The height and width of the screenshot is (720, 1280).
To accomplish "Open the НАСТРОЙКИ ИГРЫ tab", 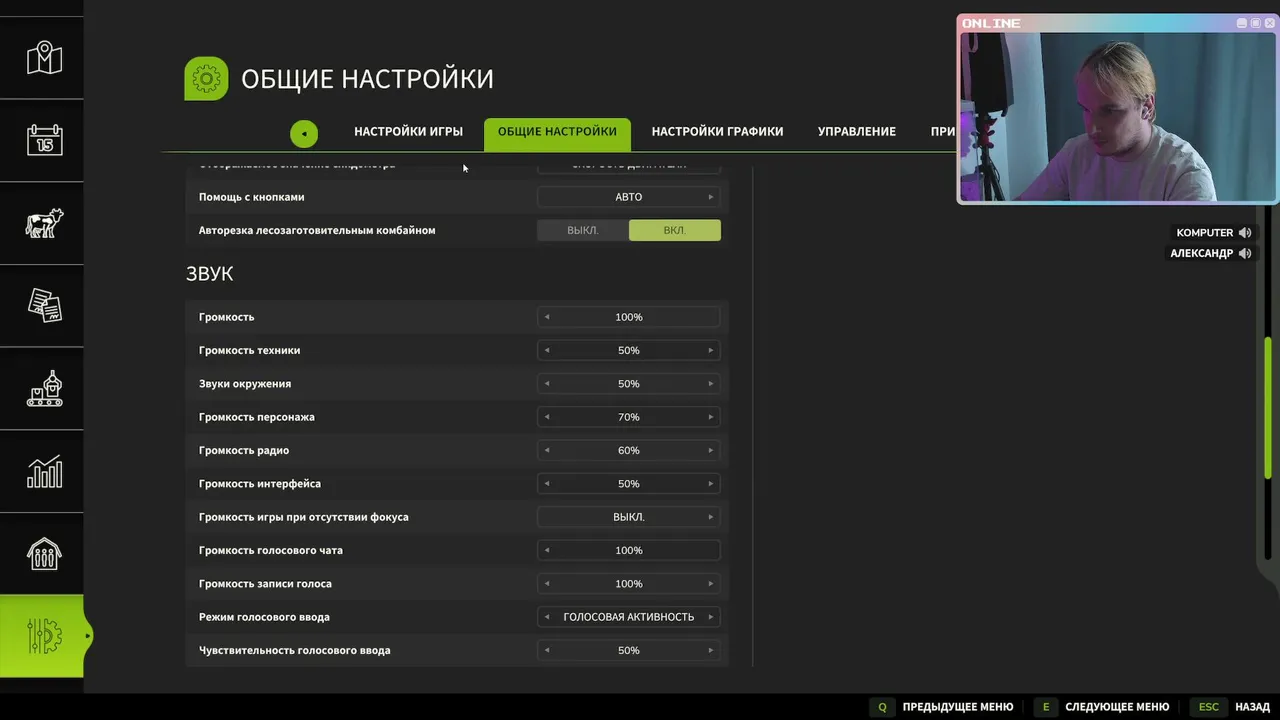I will [x=408, y=132].
